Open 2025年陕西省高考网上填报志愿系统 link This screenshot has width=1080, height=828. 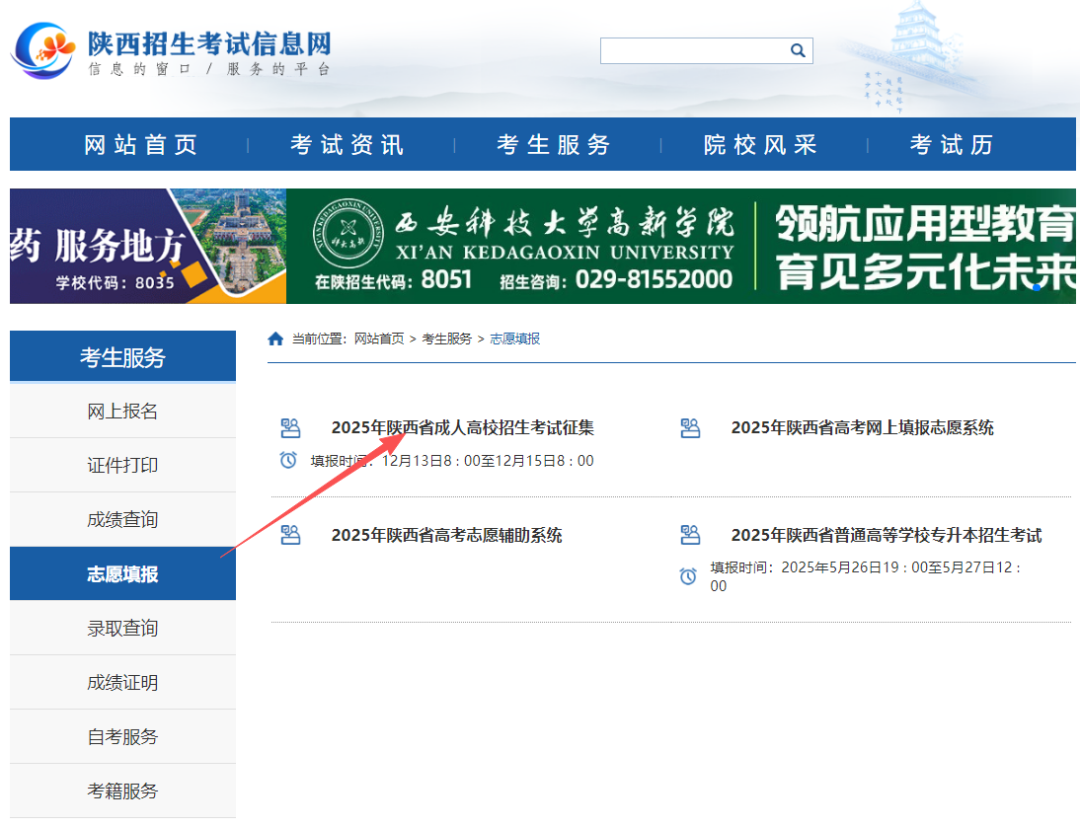862,428
